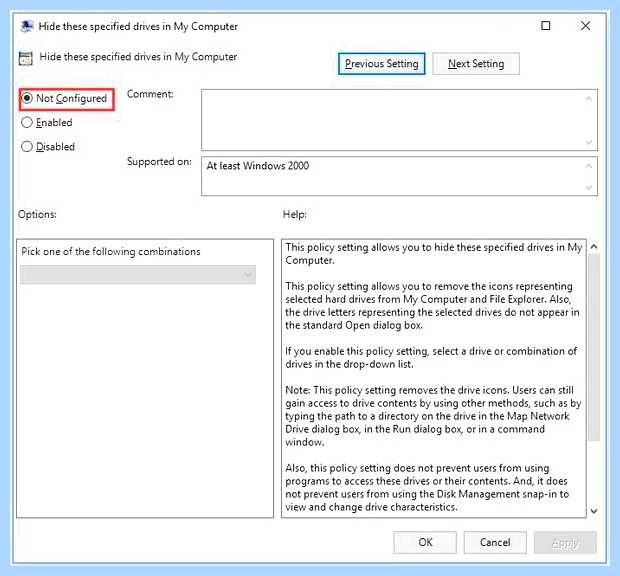Click Supported on box scroll up arrow

coord(589,166)
